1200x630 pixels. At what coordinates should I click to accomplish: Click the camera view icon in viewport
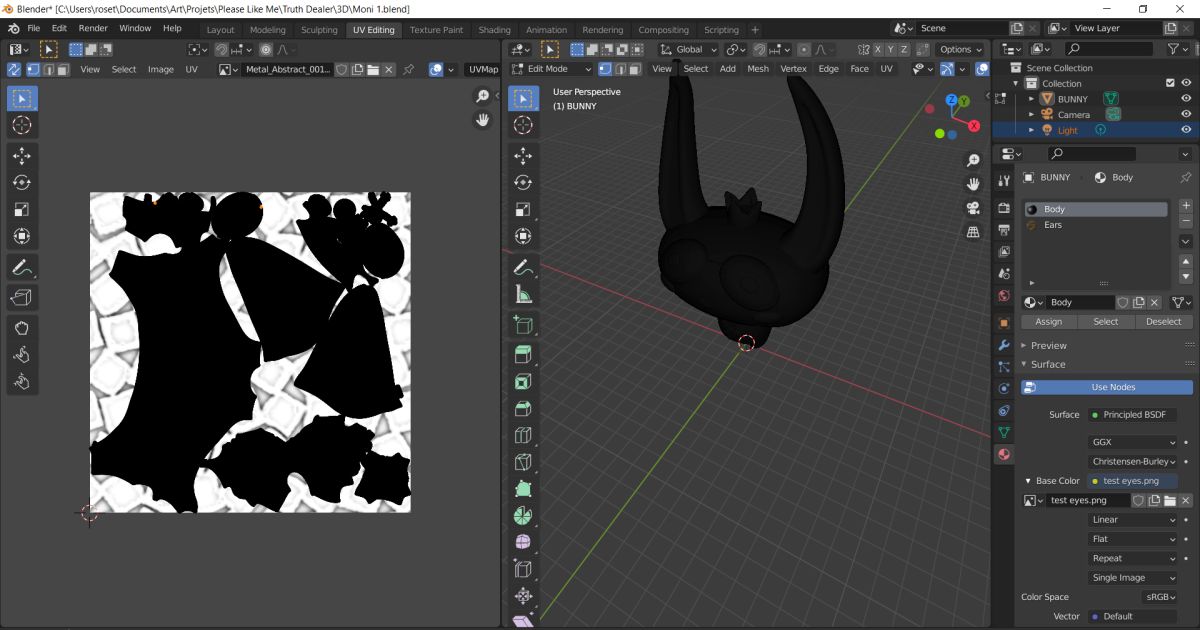tap(973, 208)
